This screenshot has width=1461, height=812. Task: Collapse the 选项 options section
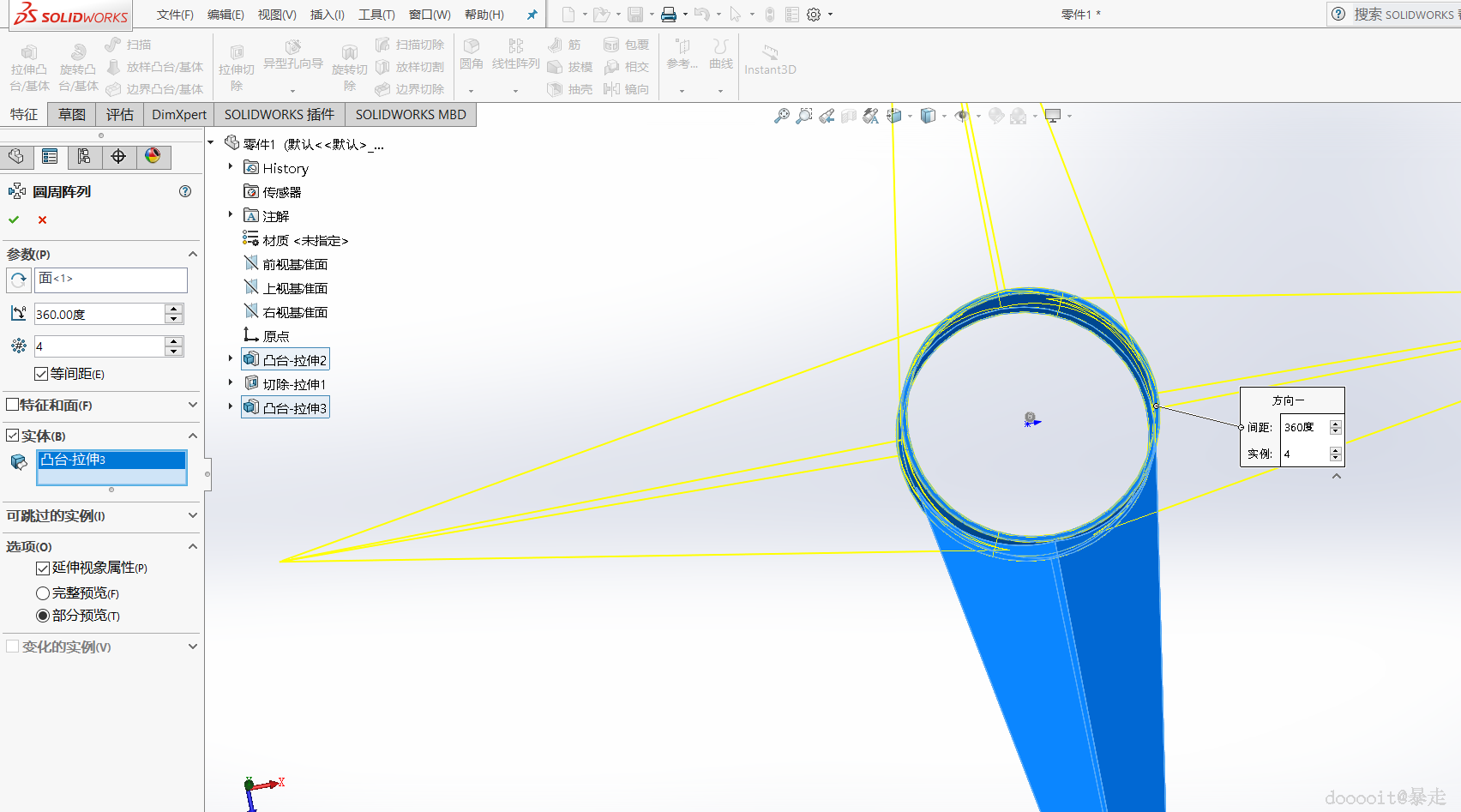[192, 546]
